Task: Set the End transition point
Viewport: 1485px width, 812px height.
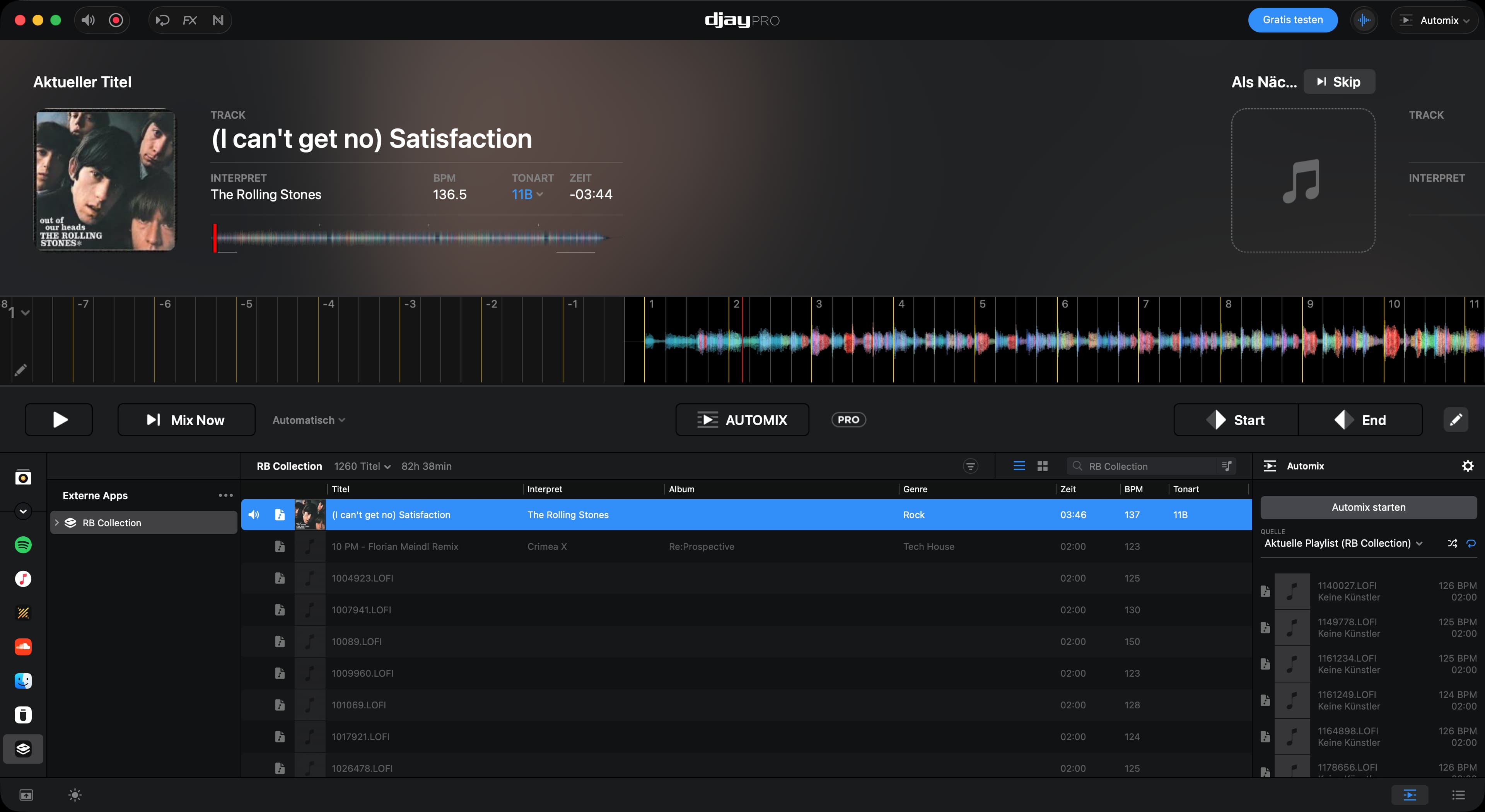Action: tap(1360, 420)
